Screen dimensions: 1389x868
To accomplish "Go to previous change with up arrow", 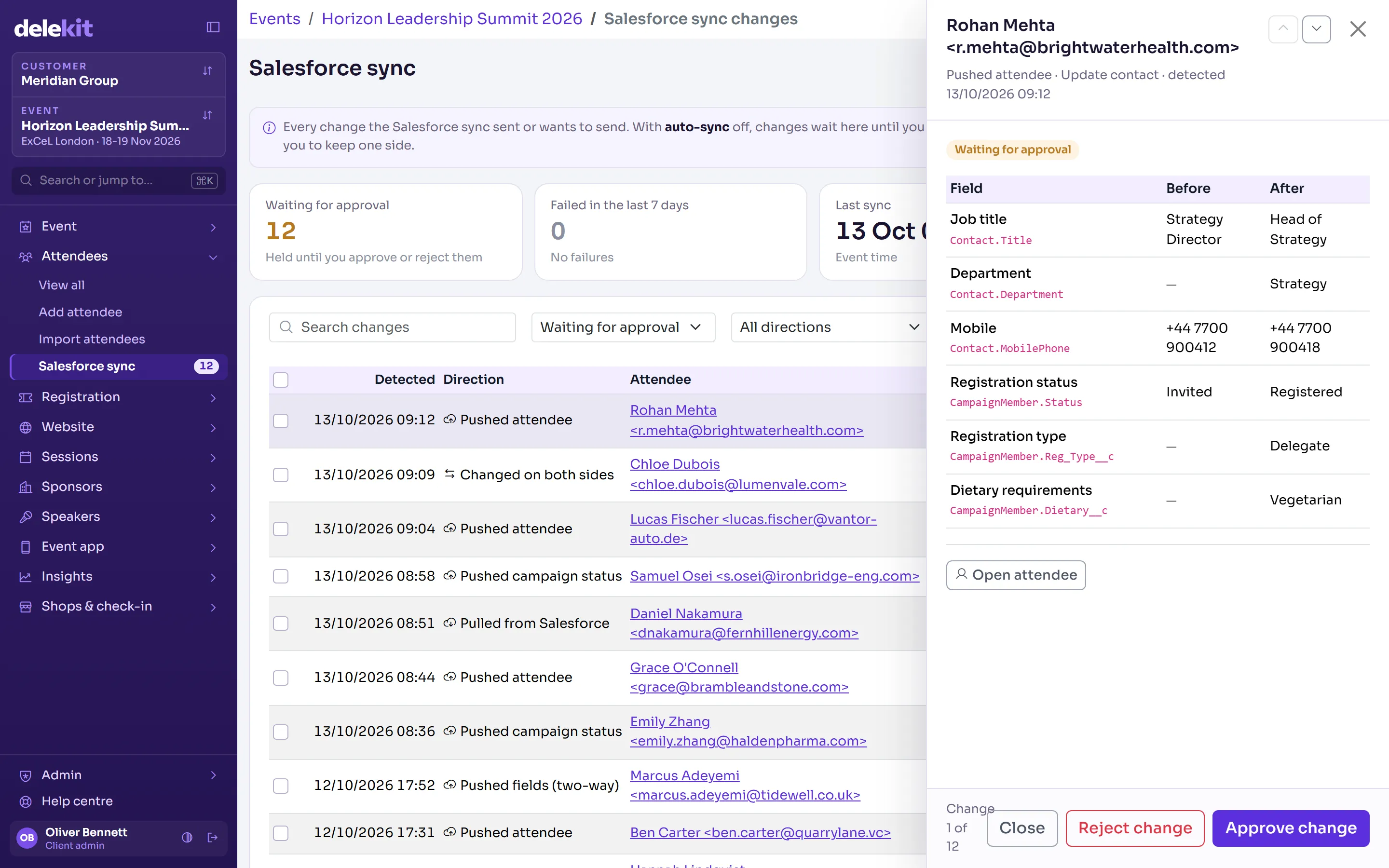I will [x=1283, y=29].
